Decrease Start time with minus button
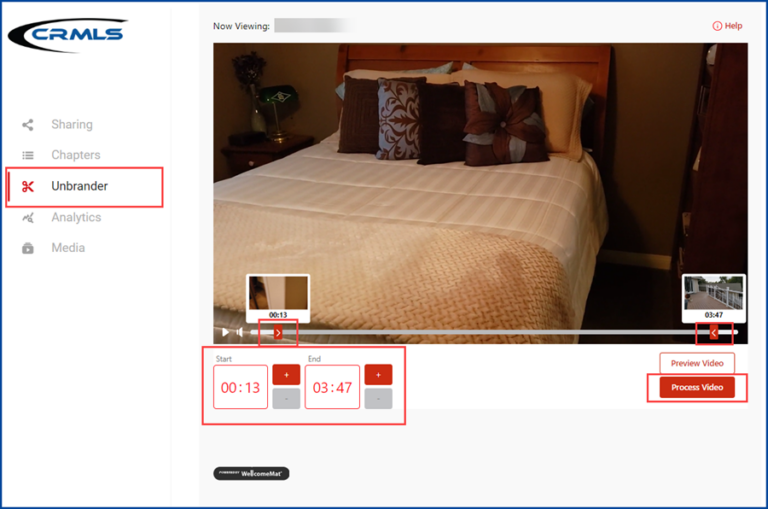768x509 pixels. click(286, 399)
